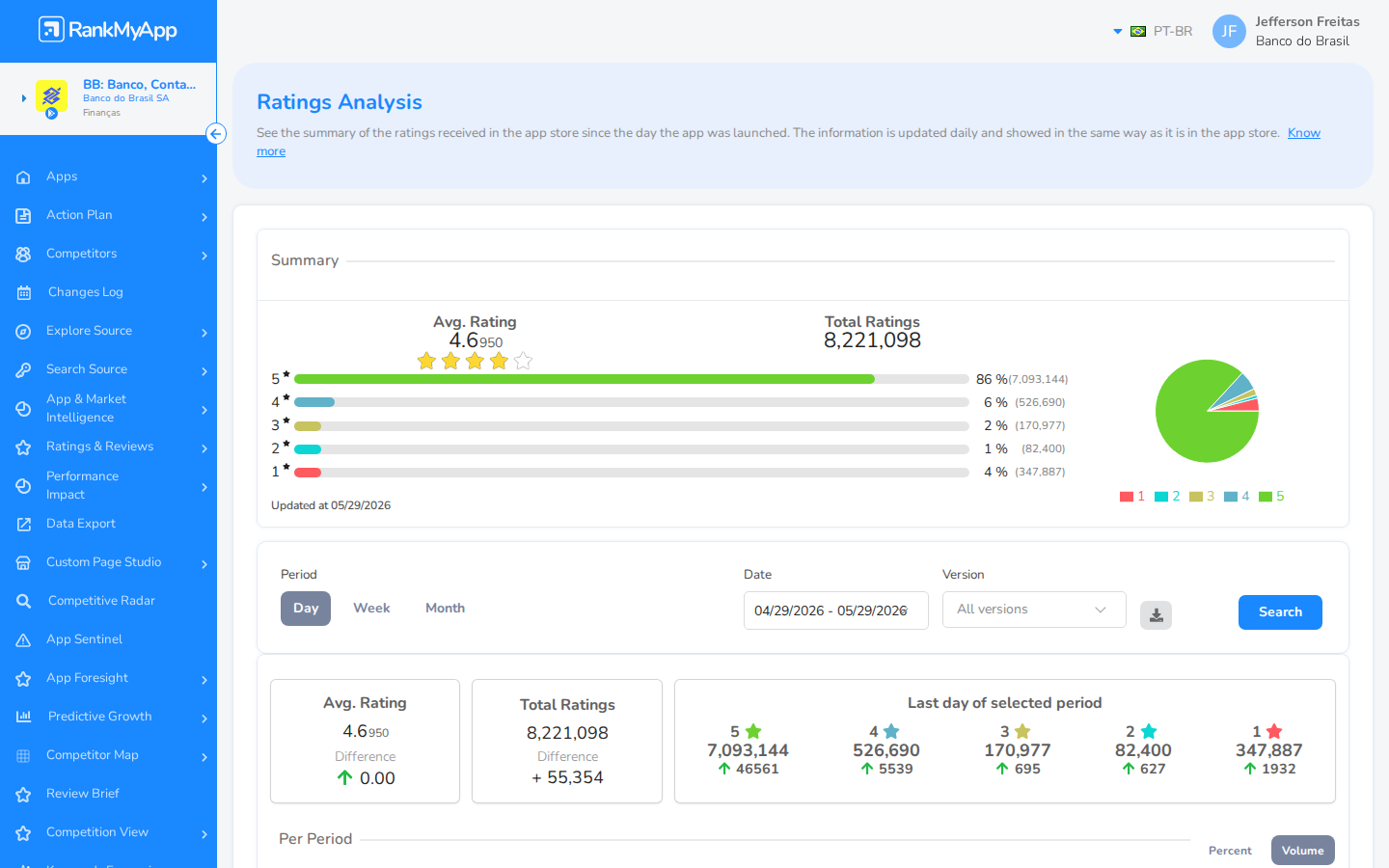Click the RankMyApp logo
Screen dimensions: 1389x868
tap(108, 30)
